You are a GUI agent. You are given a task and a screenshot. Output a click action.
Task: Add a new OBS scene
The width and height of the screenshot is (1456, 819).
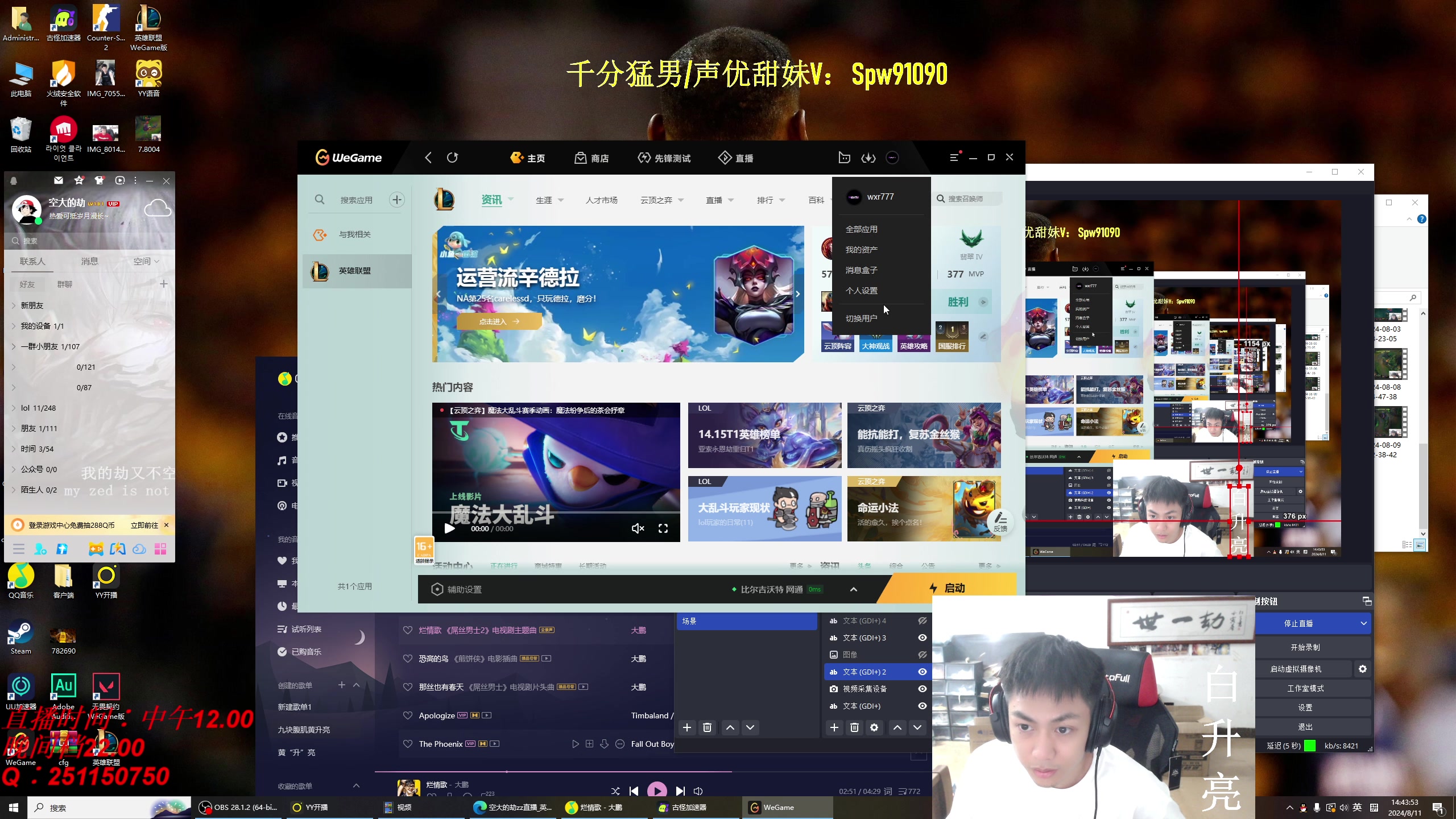point(687,727)
